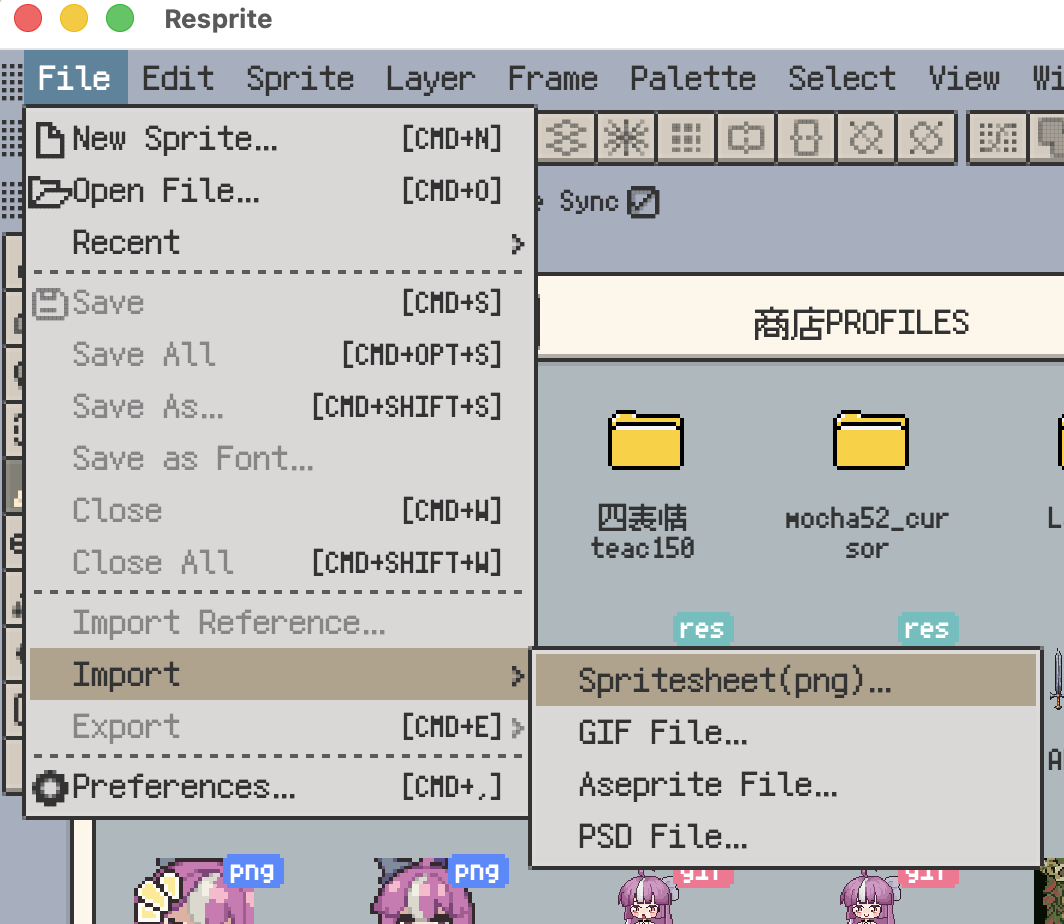The width and height of the screenshot is (1064, 924).
Task: Click the res badge under mocha52_cursor
Action: point(928,628)
